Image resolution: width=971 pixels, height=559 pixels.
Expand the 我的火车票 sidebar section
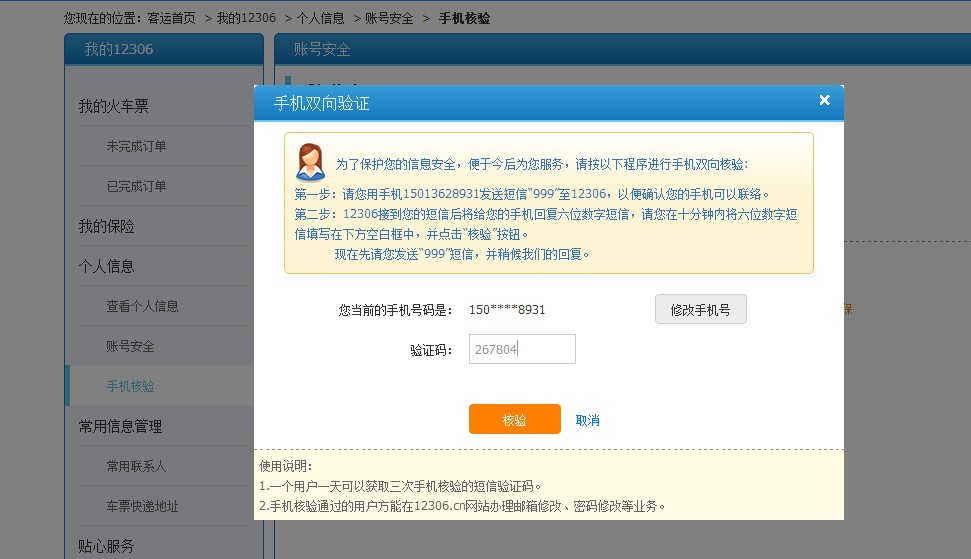(114, 106)
